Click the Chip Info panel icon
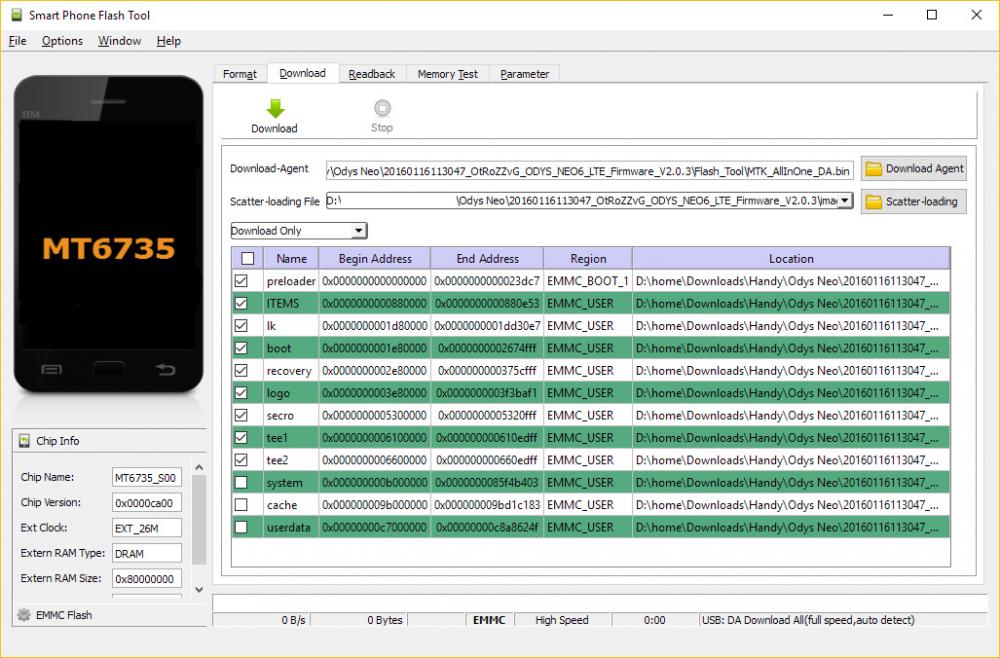The width and height of the screenshot is (1000, 658). (x=23, y=441)
